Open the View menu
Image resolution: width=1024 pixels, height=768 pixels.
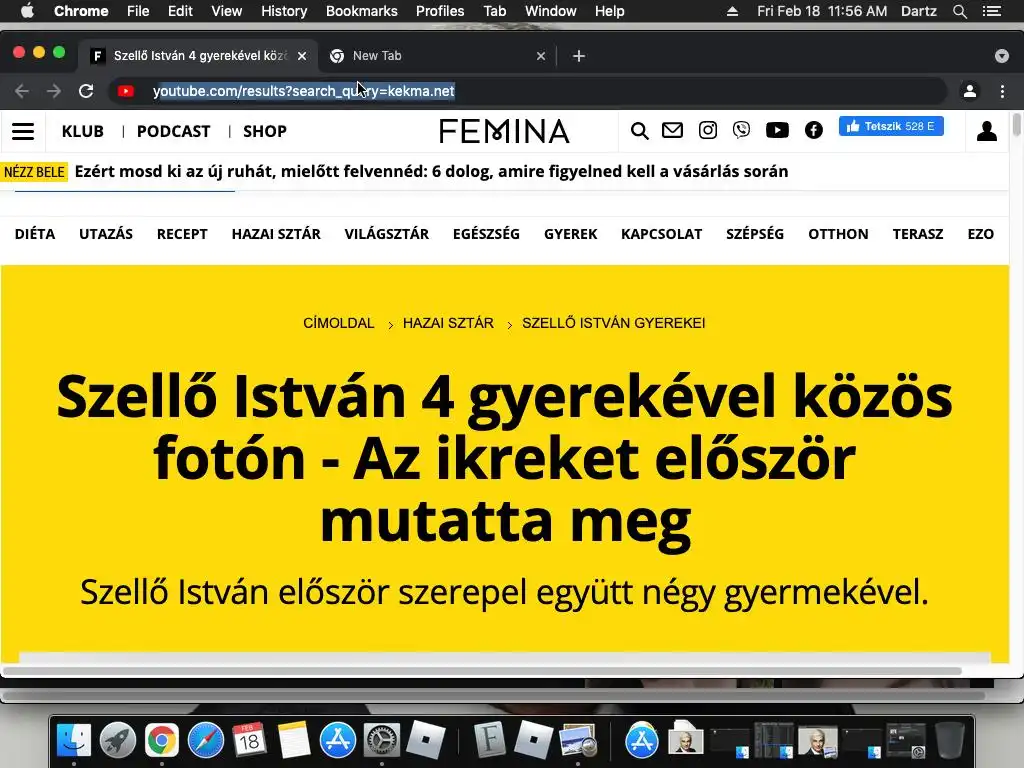point(227,11)
